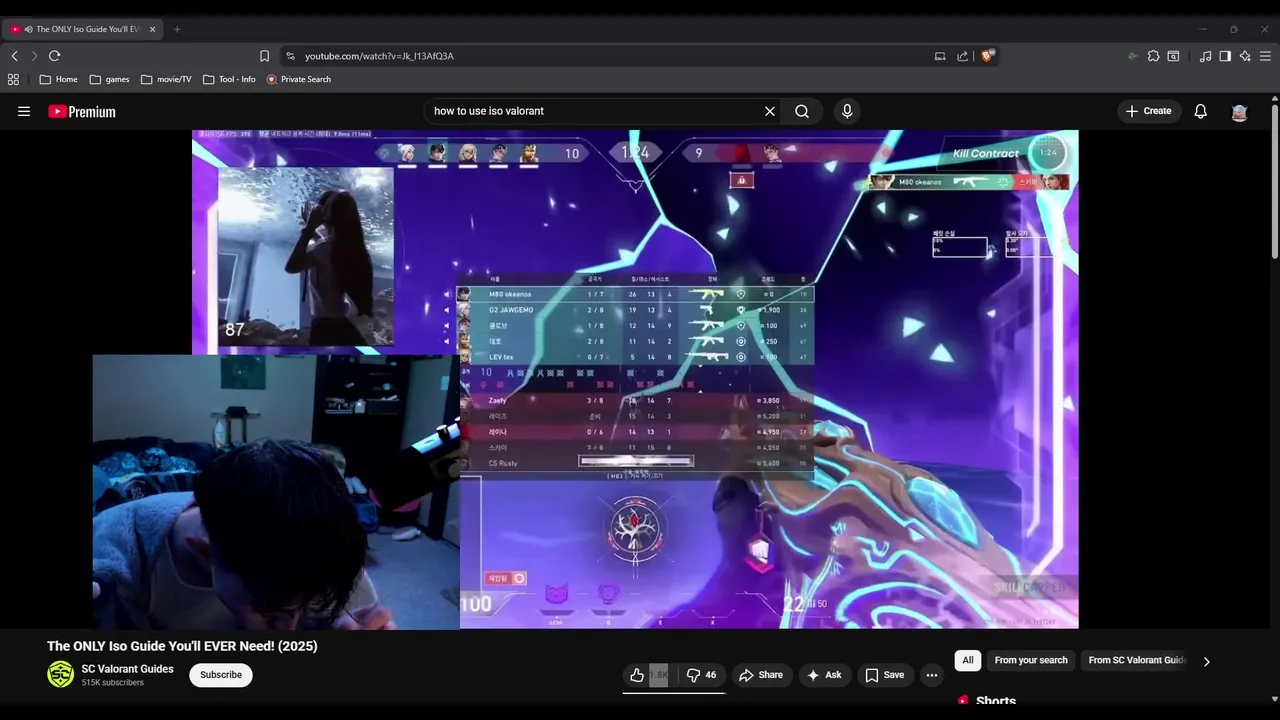Select the From SC Valorant Guides chip
Viewport: 1280px width, 720px height.
pyautogui.click(x=1137, y=660)
